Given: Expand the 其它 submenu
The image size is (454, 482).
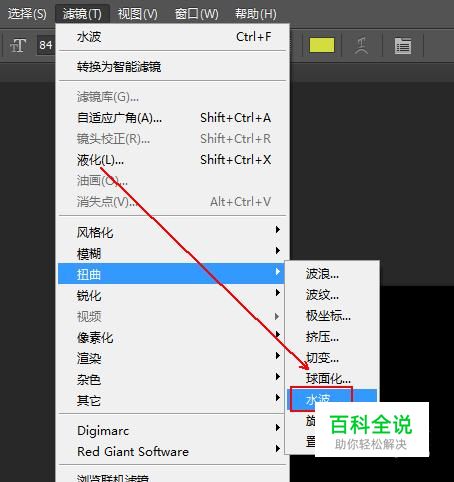Looking at the screenshot, I should (171, 400).
